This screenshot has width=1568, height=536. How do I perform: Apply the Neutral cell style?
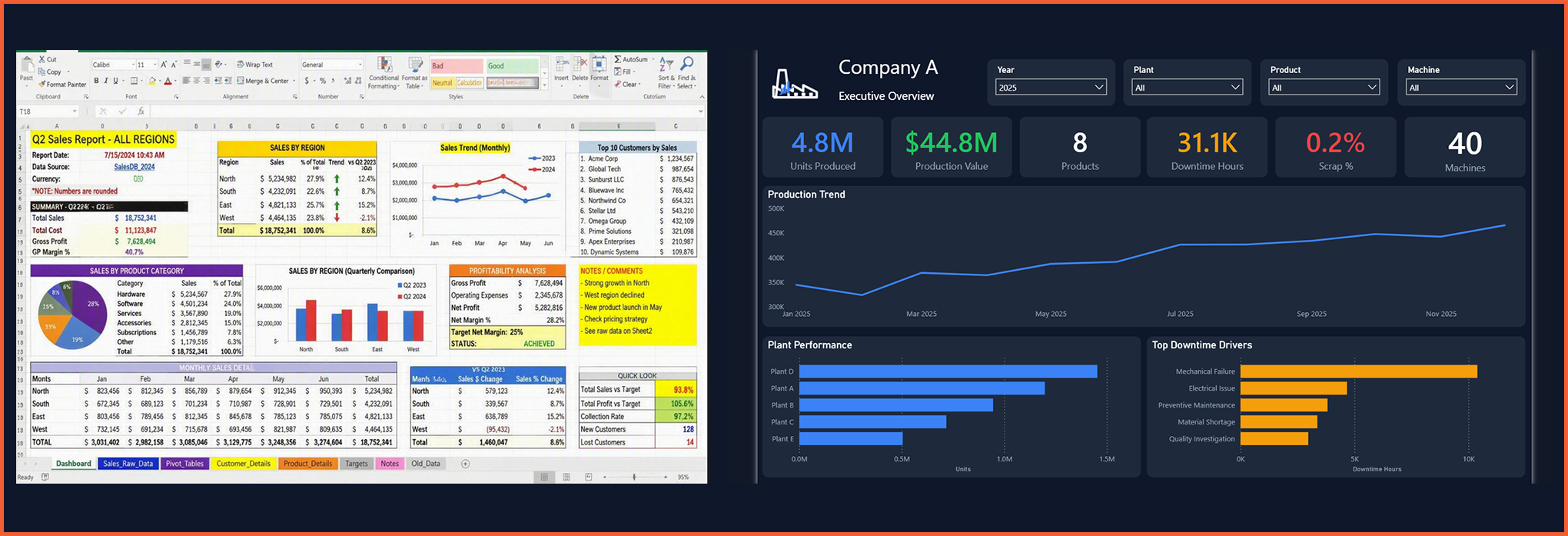click(443, 82)
